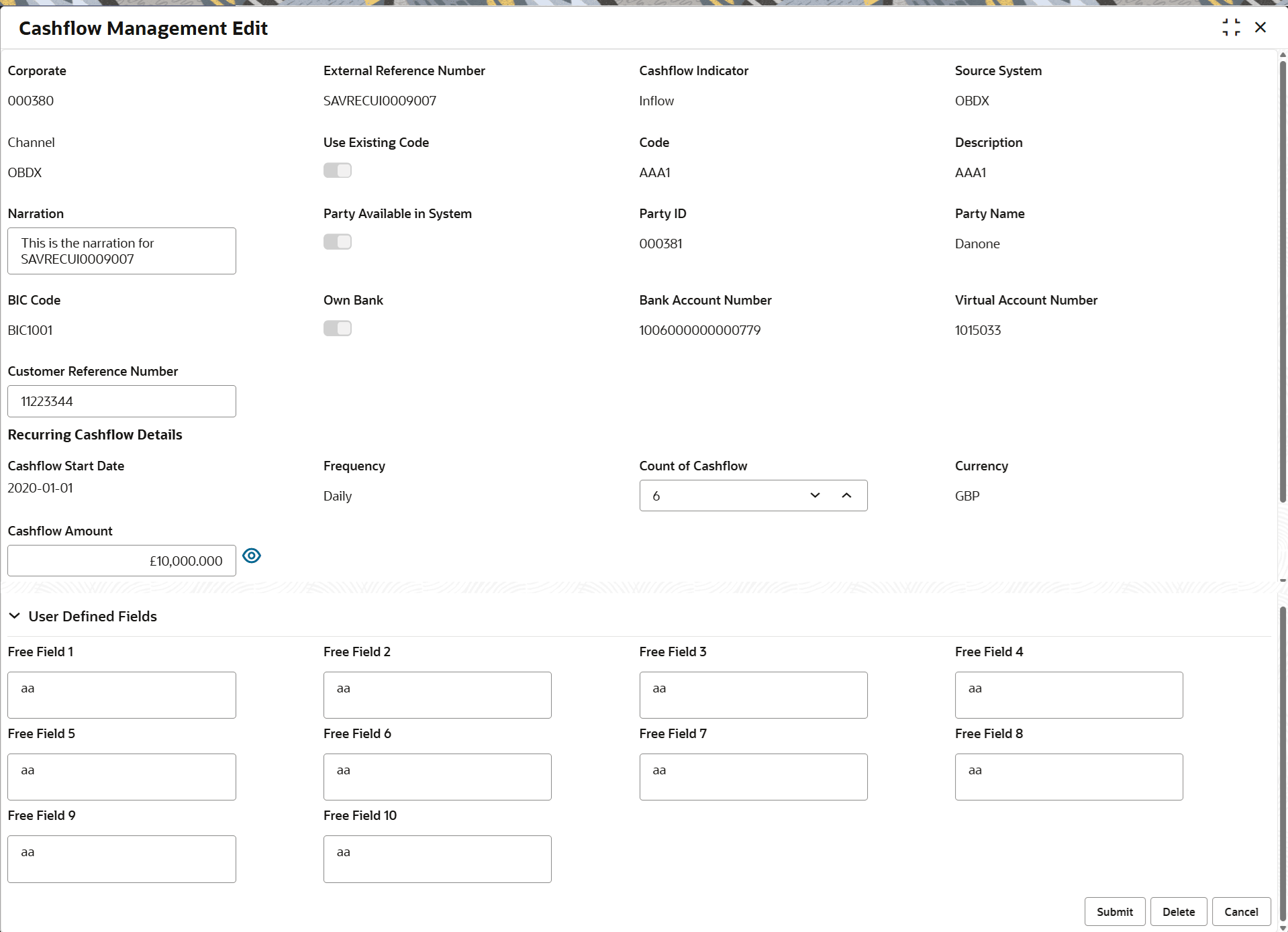
Task: Click into Free Field 5 box
Action: [x=121, y=777]
